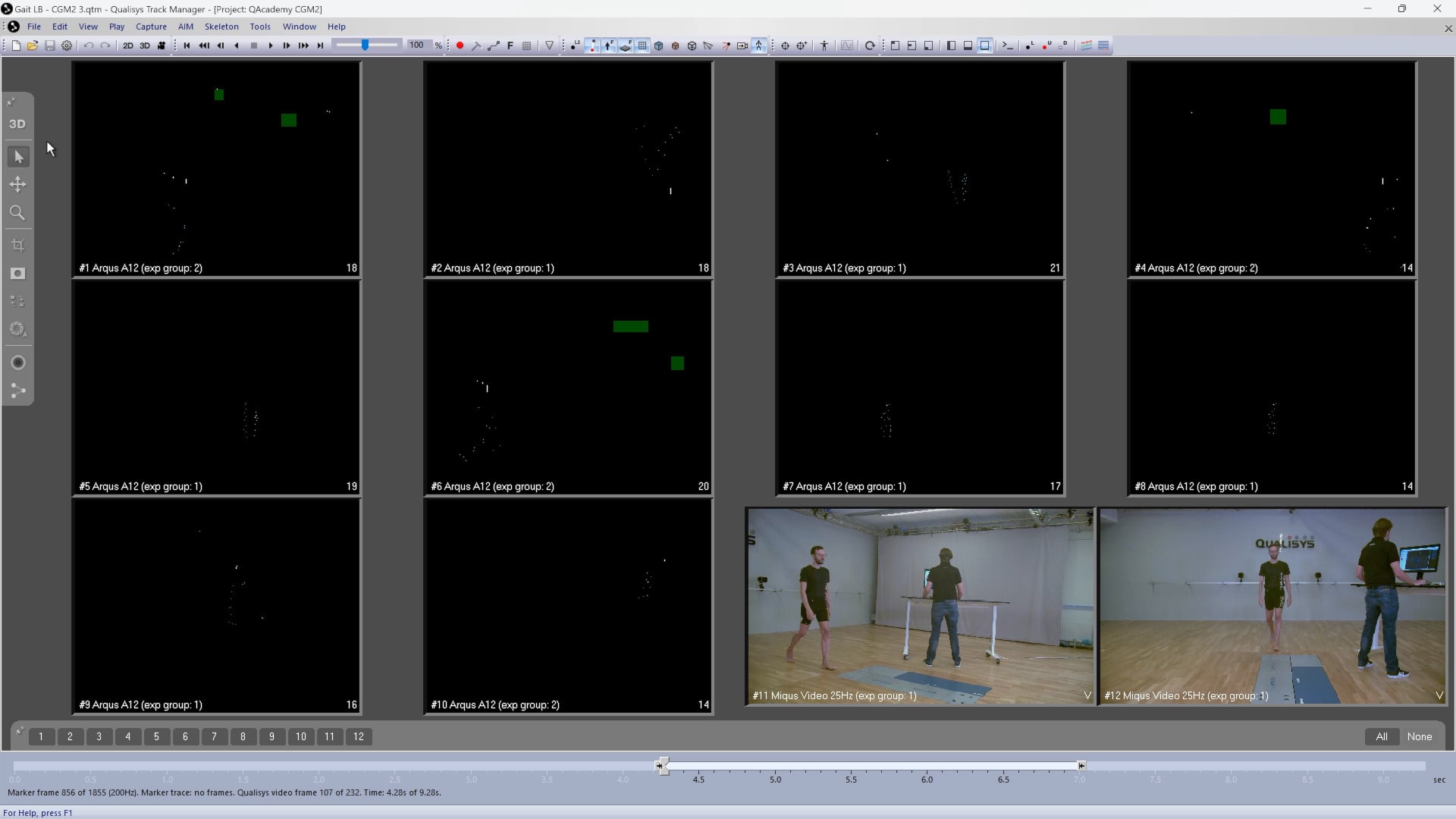Open a file via the folder icon

(x=33, y=45)
